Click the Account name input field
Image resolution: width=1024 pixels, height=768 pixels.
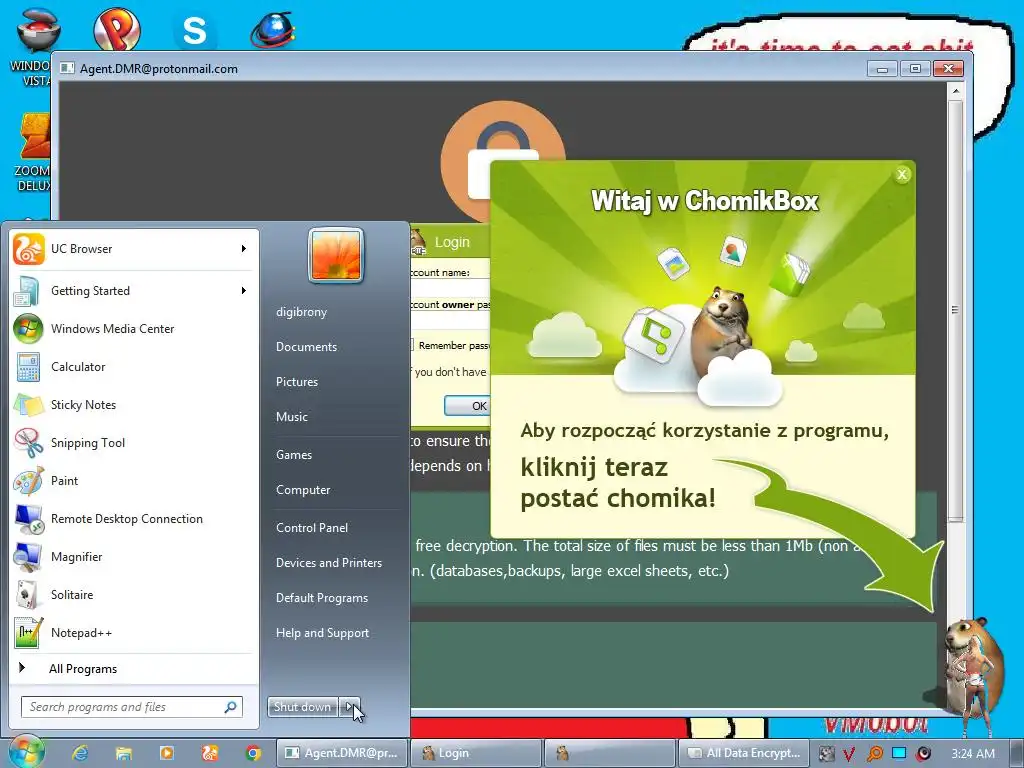coord(451,288)
